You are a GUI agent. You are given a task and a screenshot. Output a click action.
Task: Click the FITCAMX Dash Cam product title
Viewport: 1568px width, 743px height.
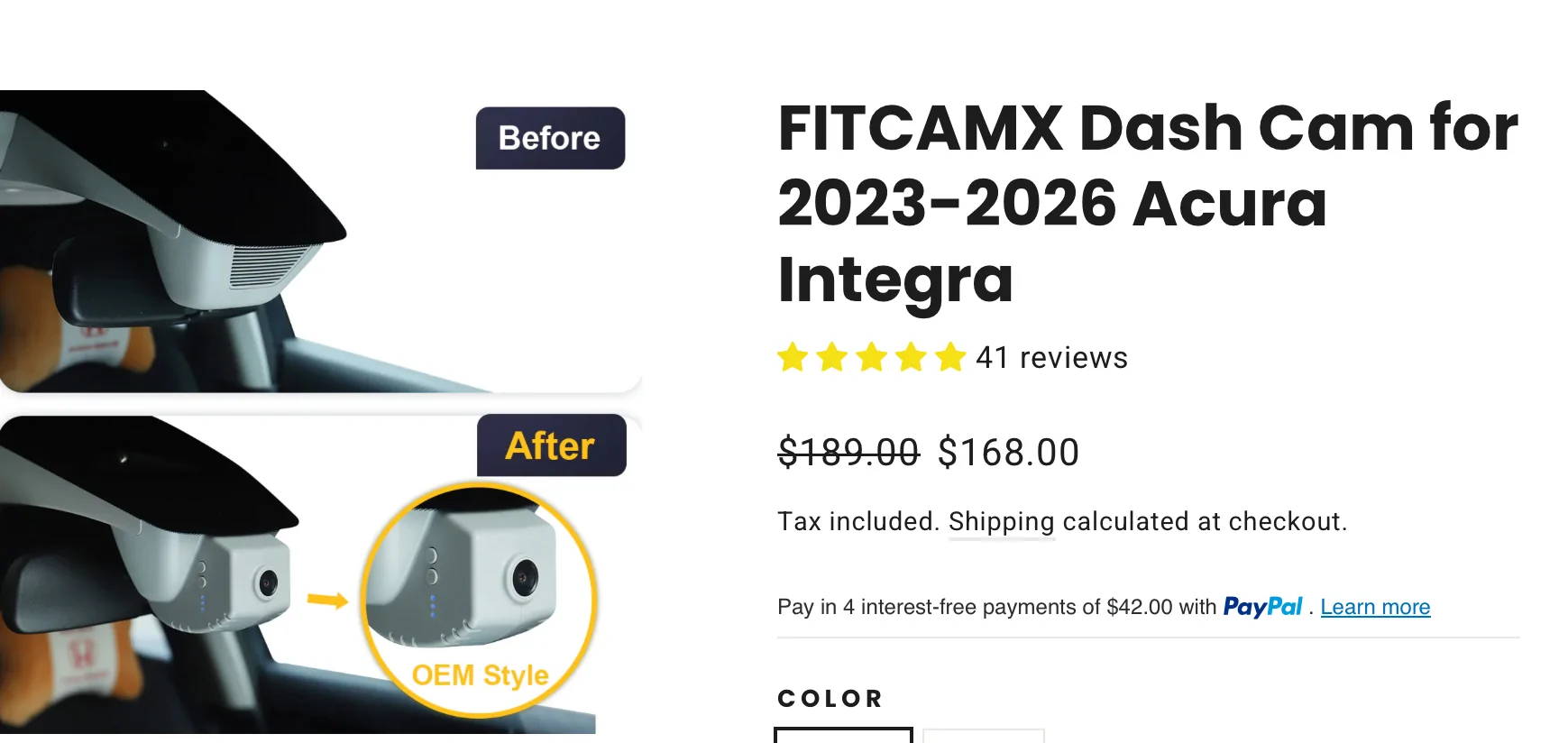(x=1147, y=203)
